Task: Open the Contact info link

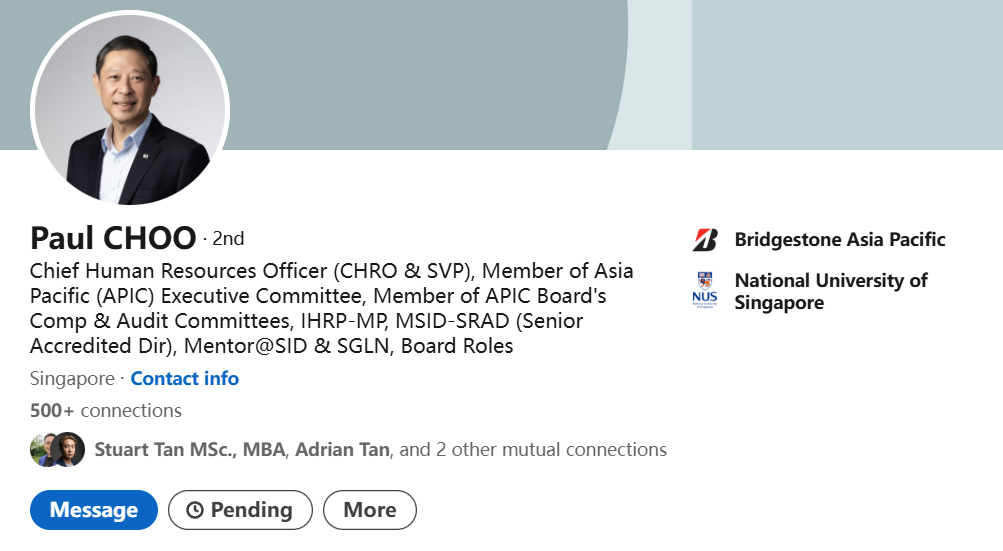Action: [x=185, y=379]
